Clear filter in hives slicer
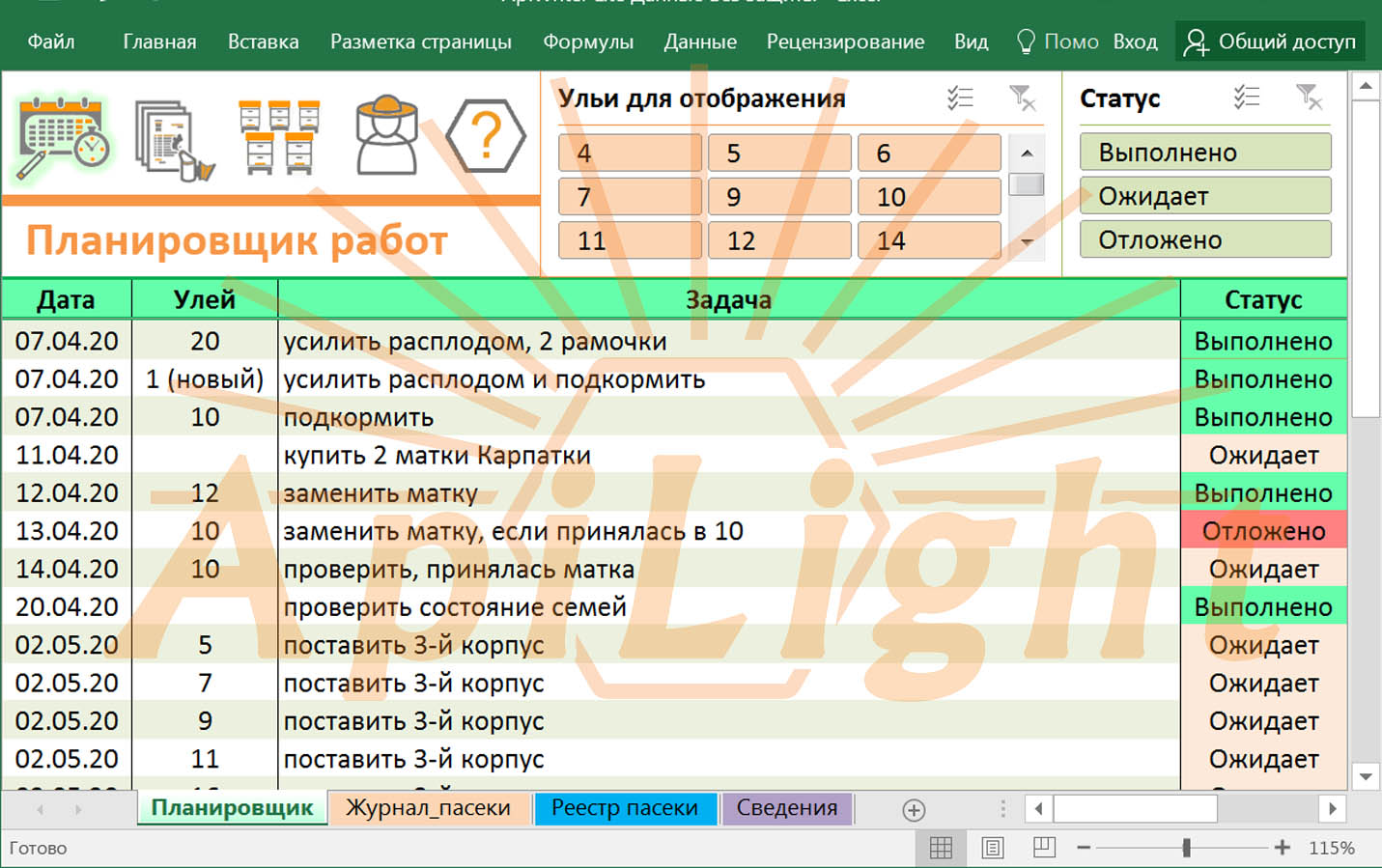The width and height of the screenshot is (1382, 868). 1022,98
